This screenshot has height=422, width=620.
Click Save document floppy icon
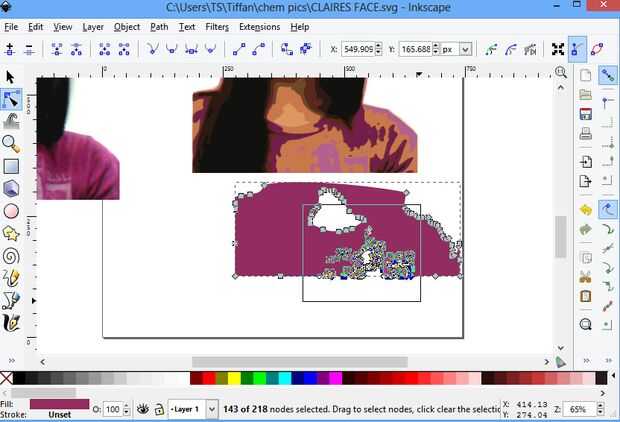coord(586,114)
